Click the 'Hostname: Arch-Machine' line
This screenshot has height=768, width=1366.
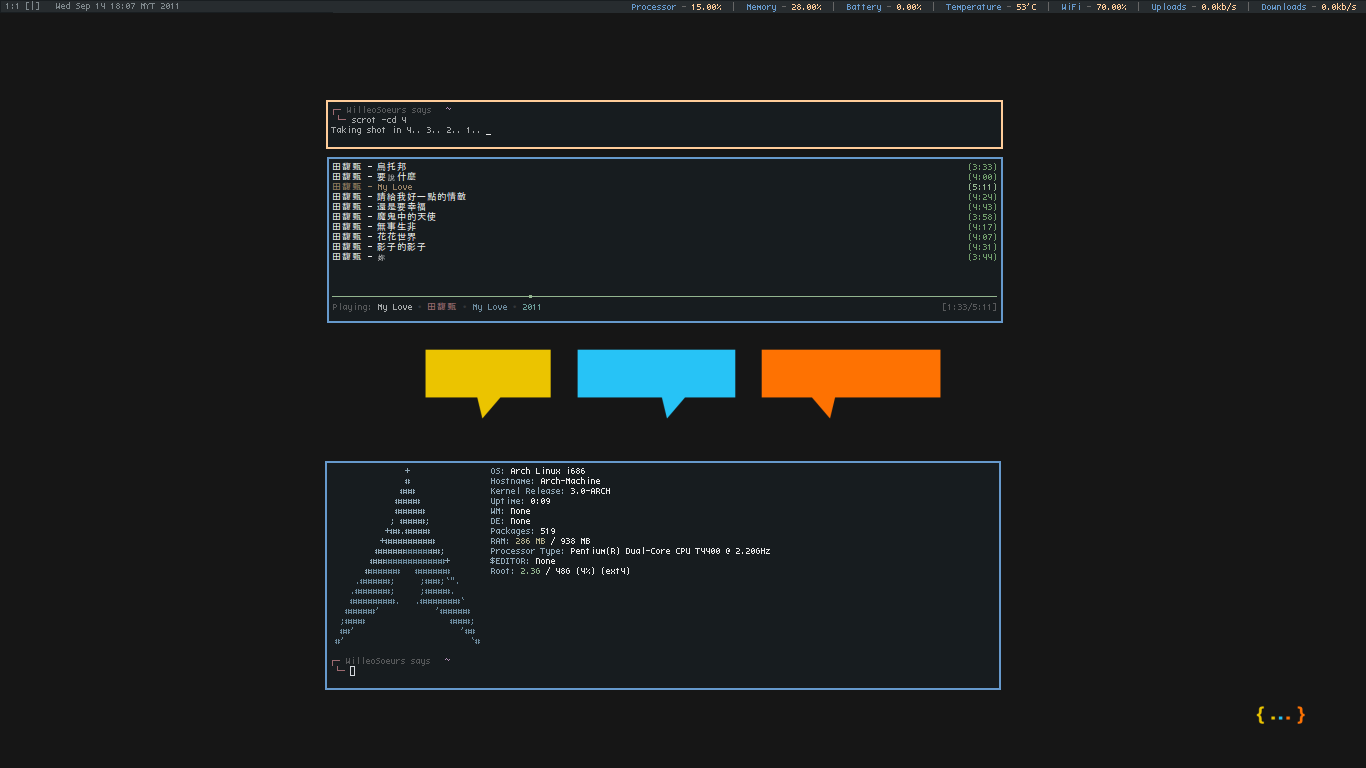click(x=545, y=481)
